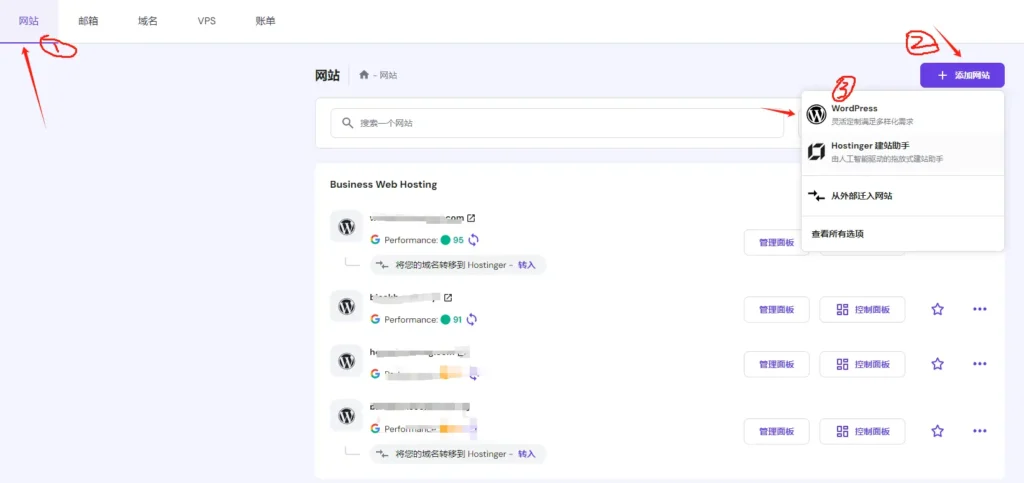
Task: Star the last website in the list
Action: [937, 431]
